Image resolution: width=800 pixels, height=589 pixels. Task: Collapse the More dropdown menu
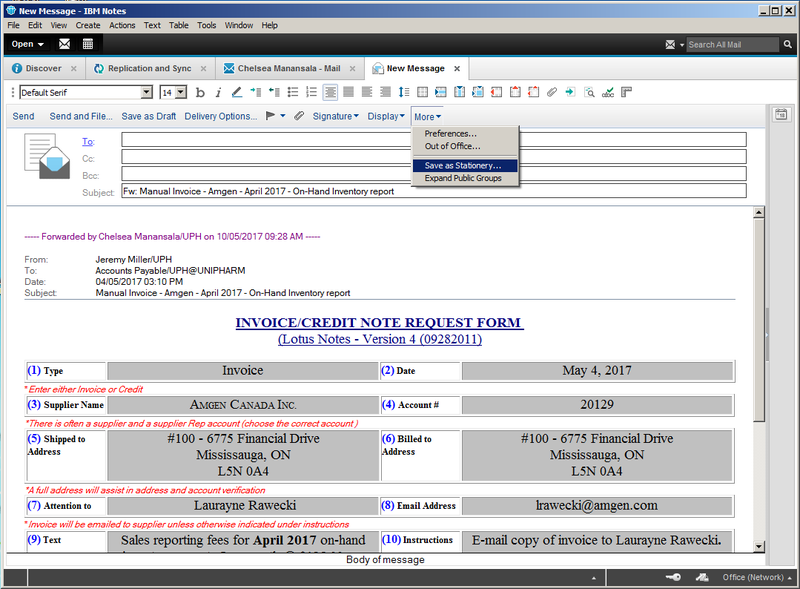click(427, 117)
